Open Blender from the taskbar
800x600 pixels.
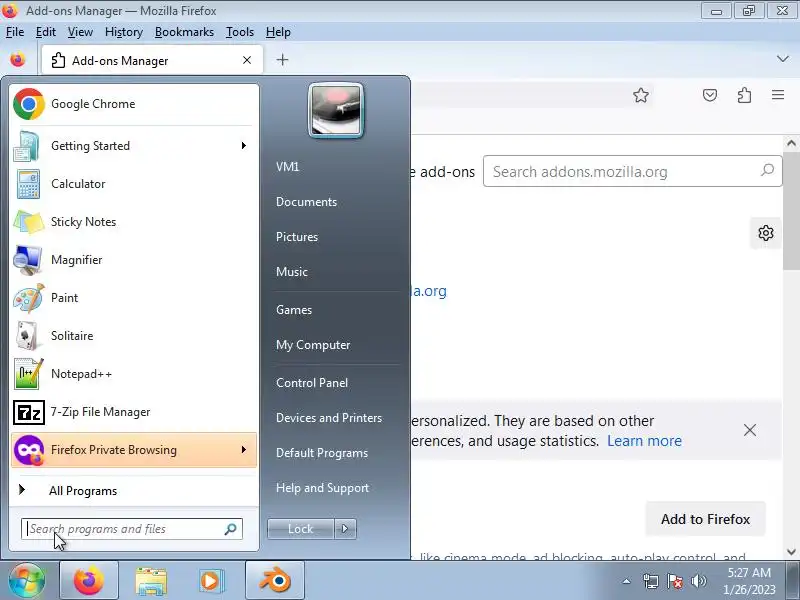point(275,580)
